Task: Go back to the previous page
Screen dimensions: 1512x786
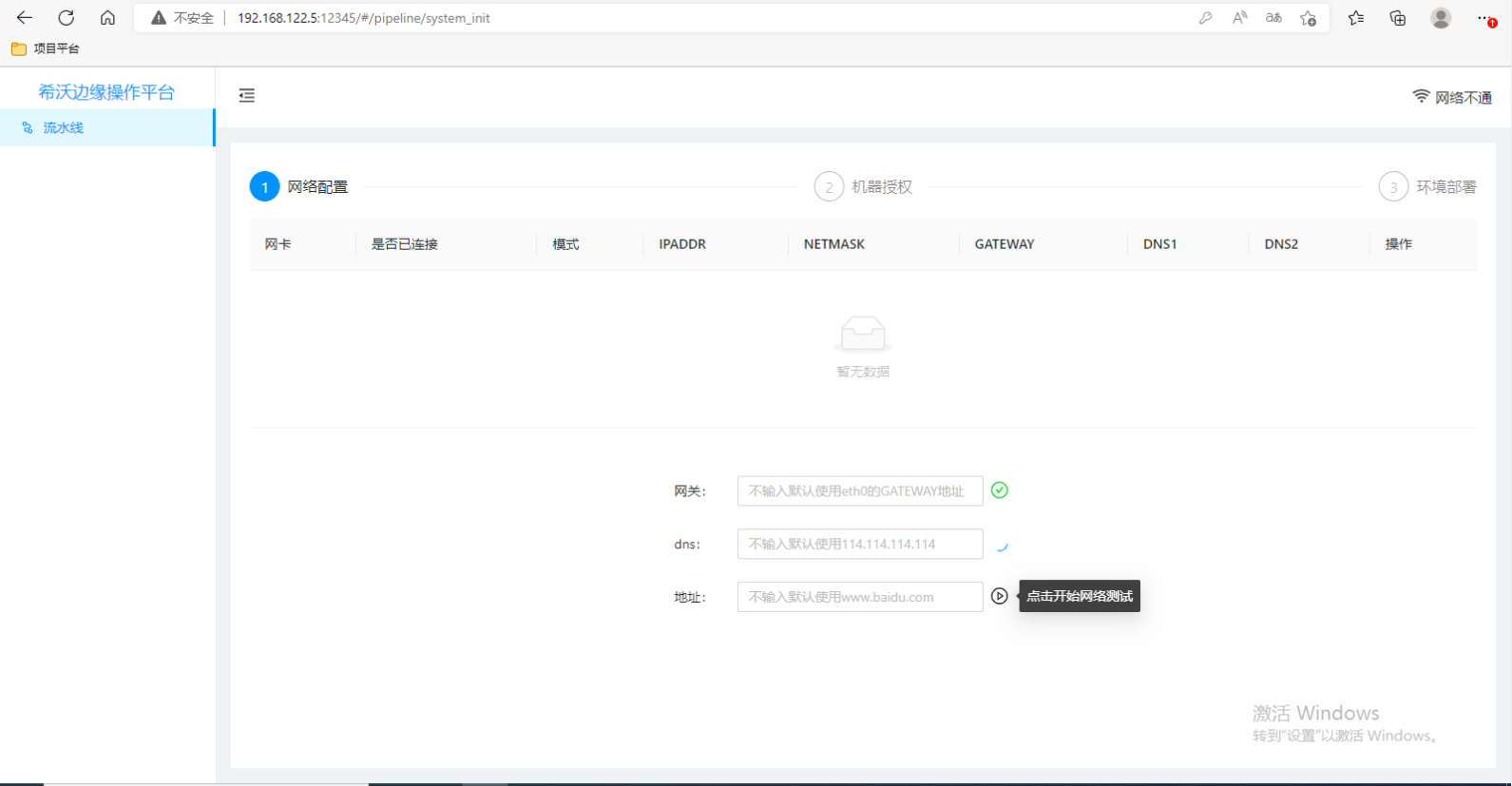Action: pos(25,18)
